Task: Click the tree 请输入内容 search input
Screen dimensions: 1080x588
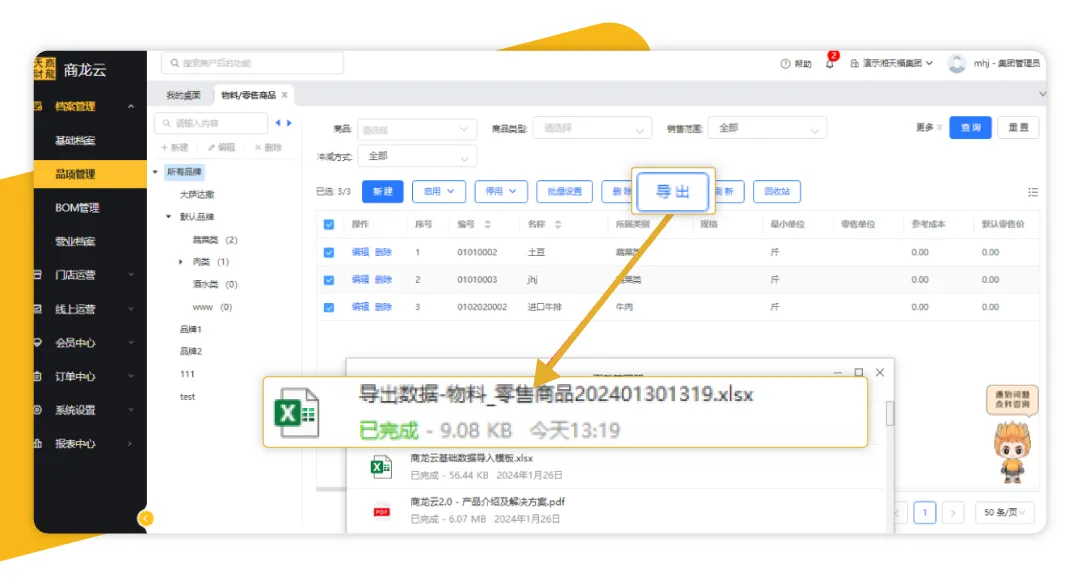Action: click(x=211, y=123)
